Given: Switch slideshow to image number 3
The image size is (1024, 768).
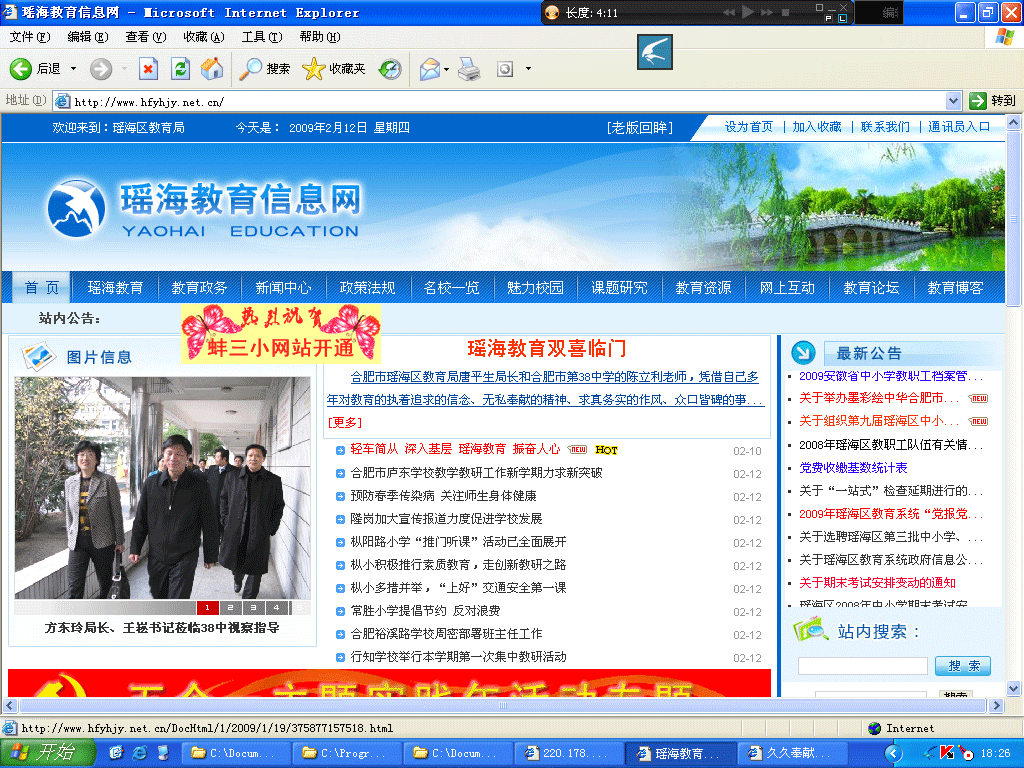Looking at the screenshot, I should (253, 607).
